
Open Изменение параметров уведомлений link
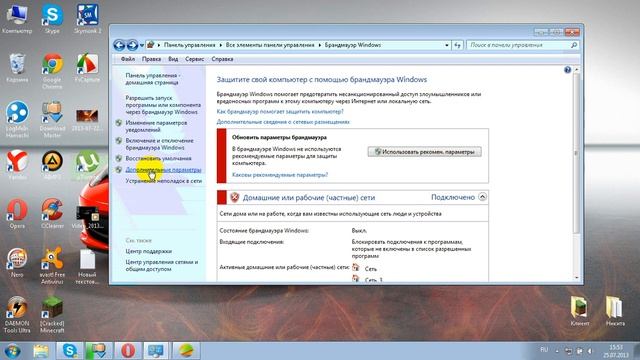[156, 126]
